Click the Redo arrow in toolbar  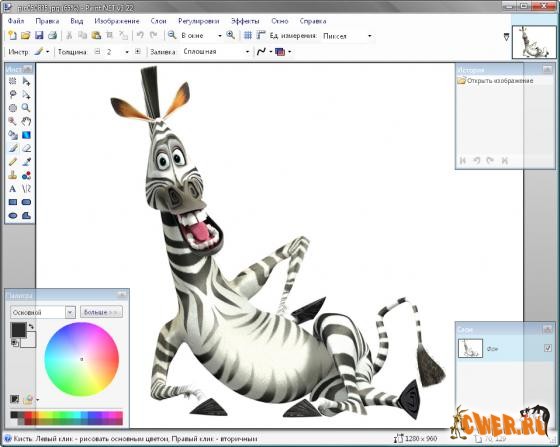point(154,35)
